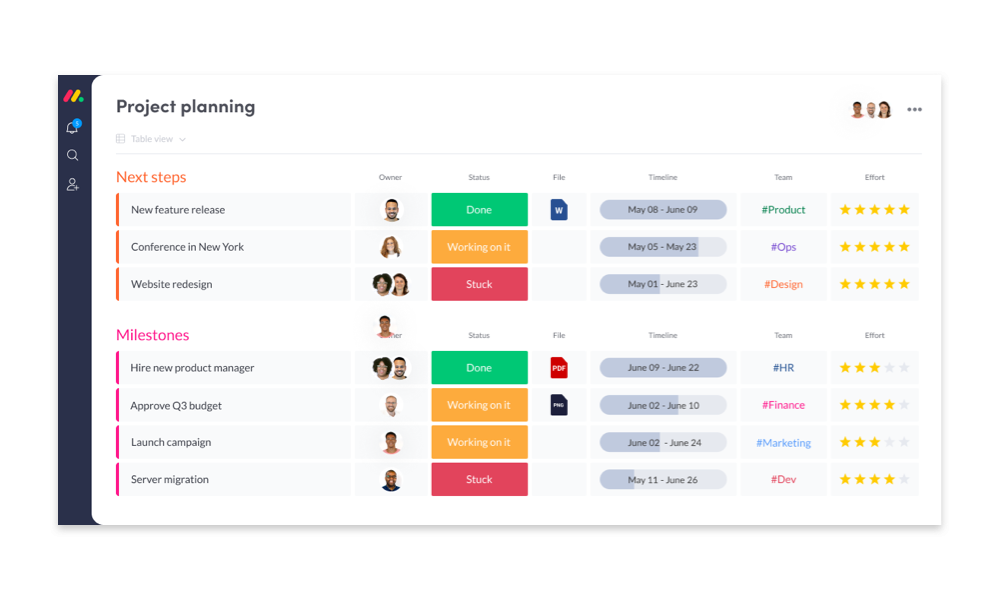
Task: Click timeline June 09 - June 22
Action: click(663, 368)
